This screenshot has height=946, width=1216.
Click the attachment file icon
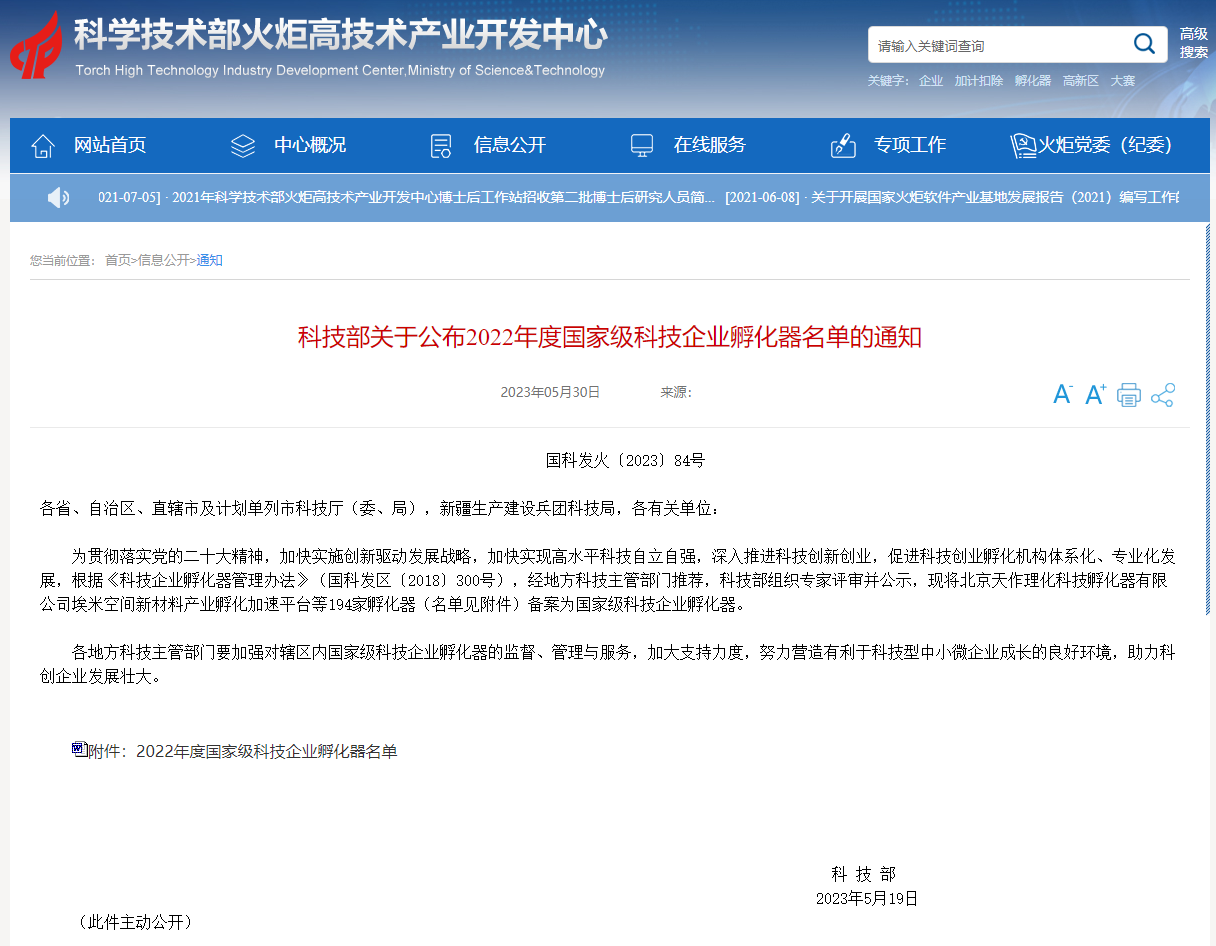pyautogui.click(x=79, y=748)
